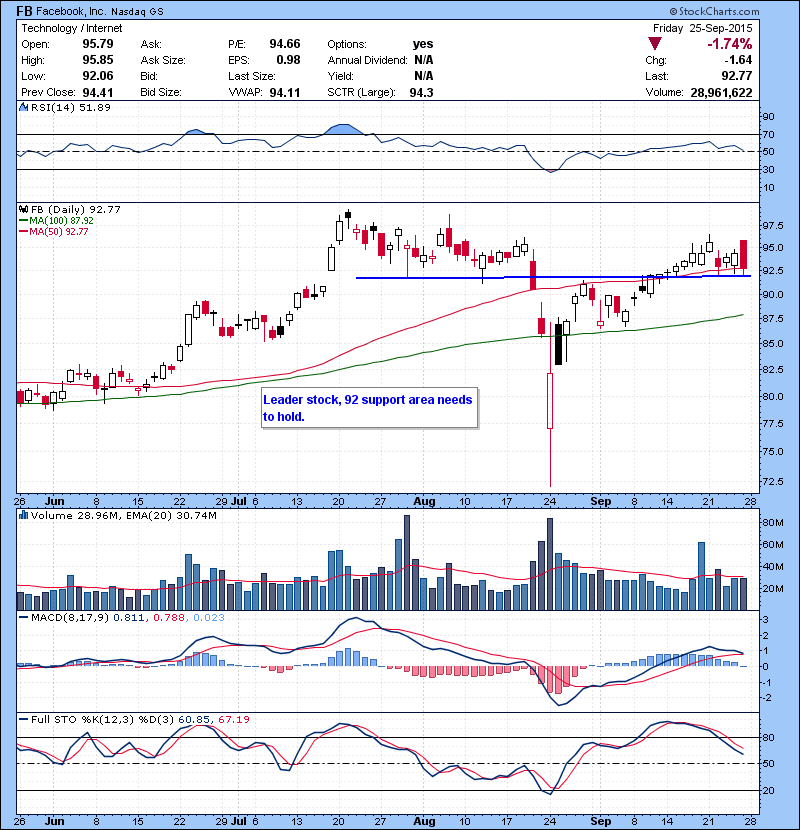Click the Volume value 28,961,622
Viewport: 800px width, 830px height.
point(721,93)
